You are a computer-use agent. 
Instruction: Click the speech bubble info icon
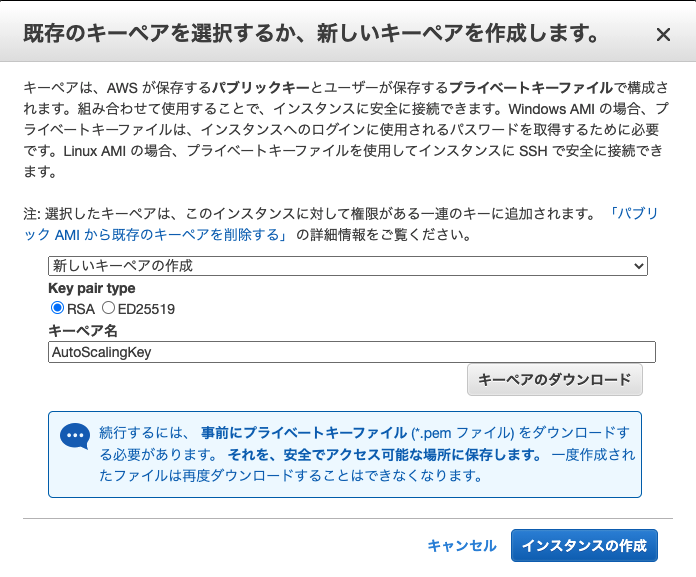[x=75, y=435]
